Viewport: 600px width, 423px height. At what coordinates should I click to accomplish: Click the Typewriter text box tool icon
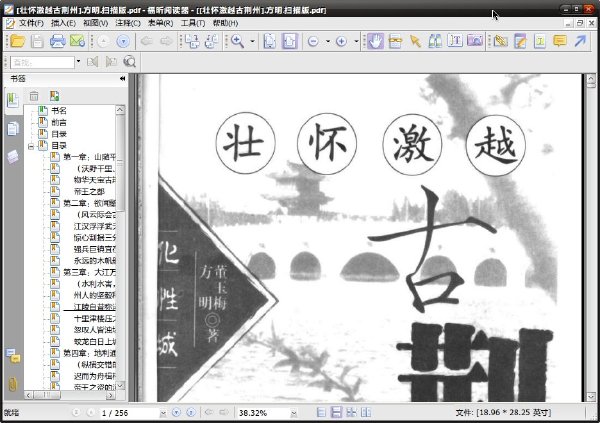[540, 41]
